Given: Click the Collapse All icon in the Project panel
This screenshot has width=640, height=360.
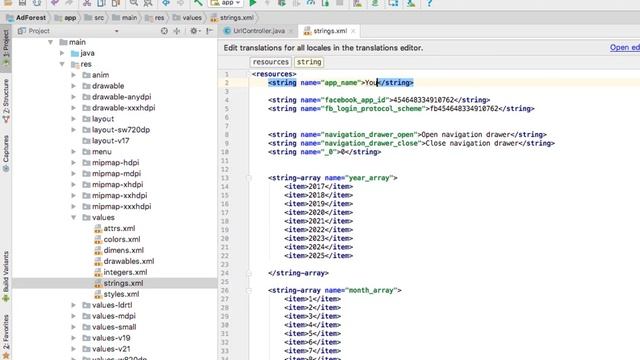Looking at the screenshot, I should pyautogui.click(x=177, y=31).
